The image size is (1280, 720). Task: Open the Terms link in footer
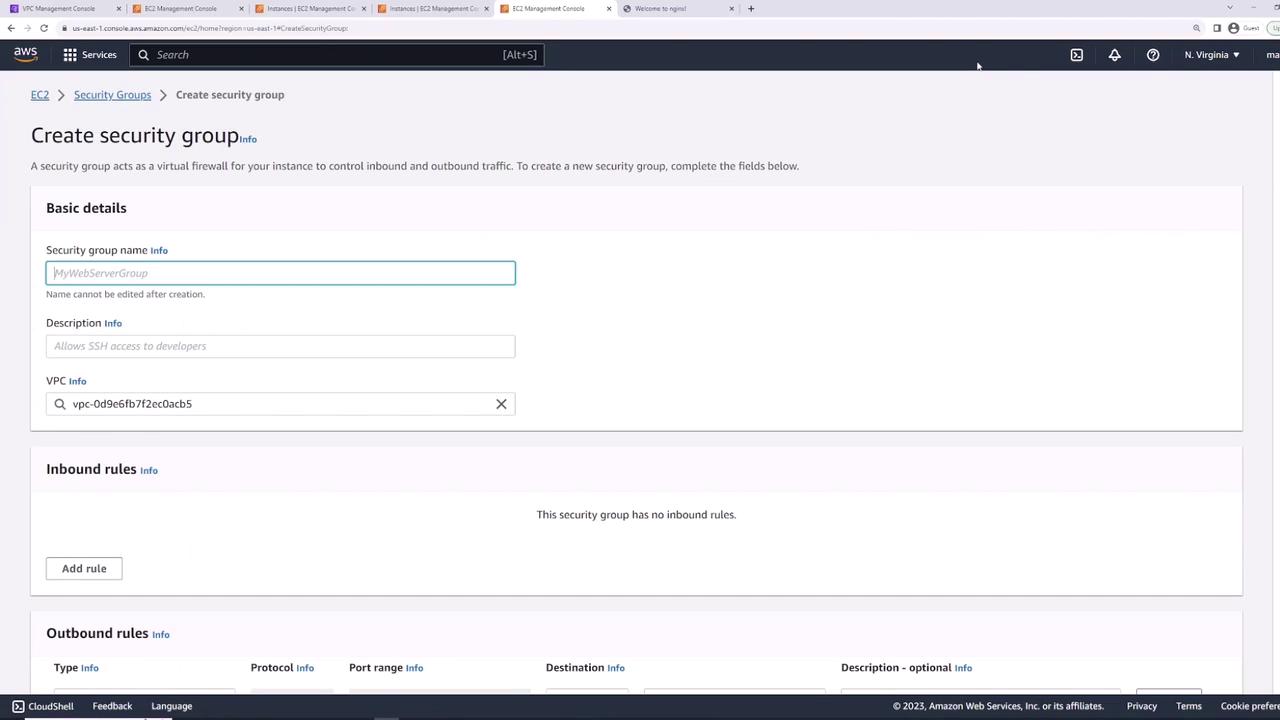[1189, 706]
